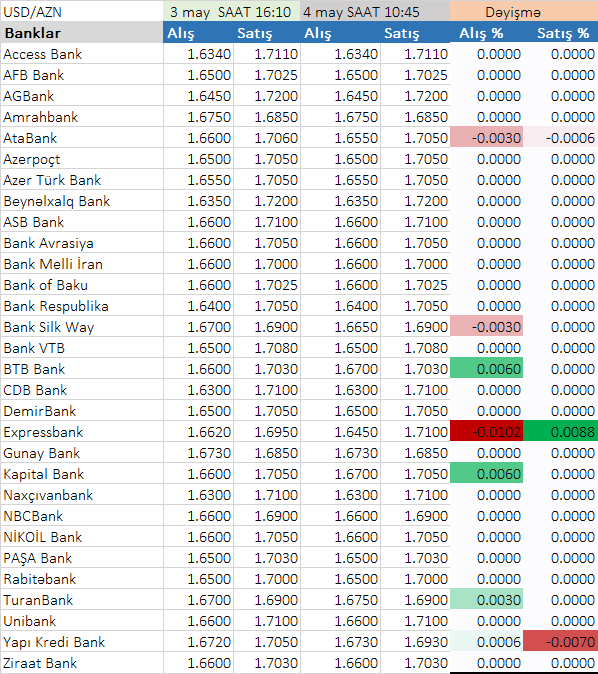Select the 4 may SAAT 10:45 header

(375, 12)
